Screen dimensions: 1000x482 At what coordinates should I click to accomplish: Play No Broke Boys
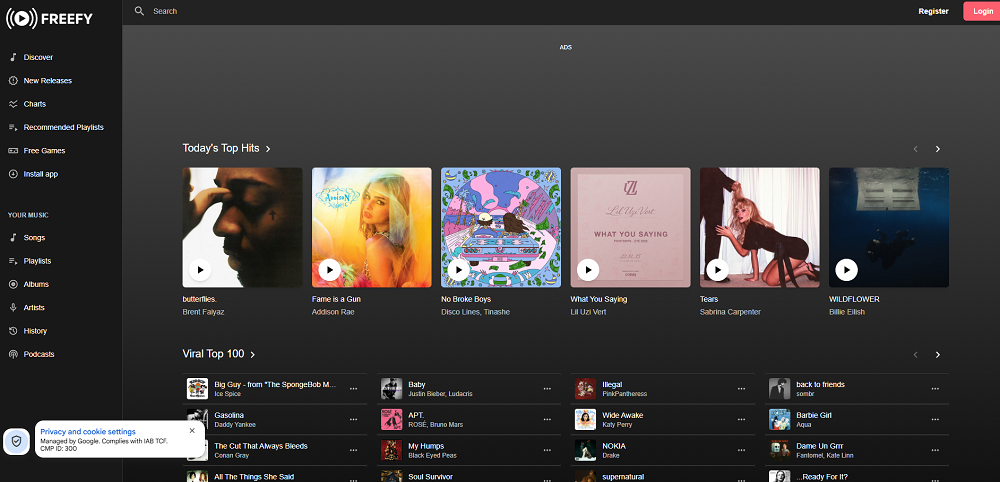pos(459,270)
